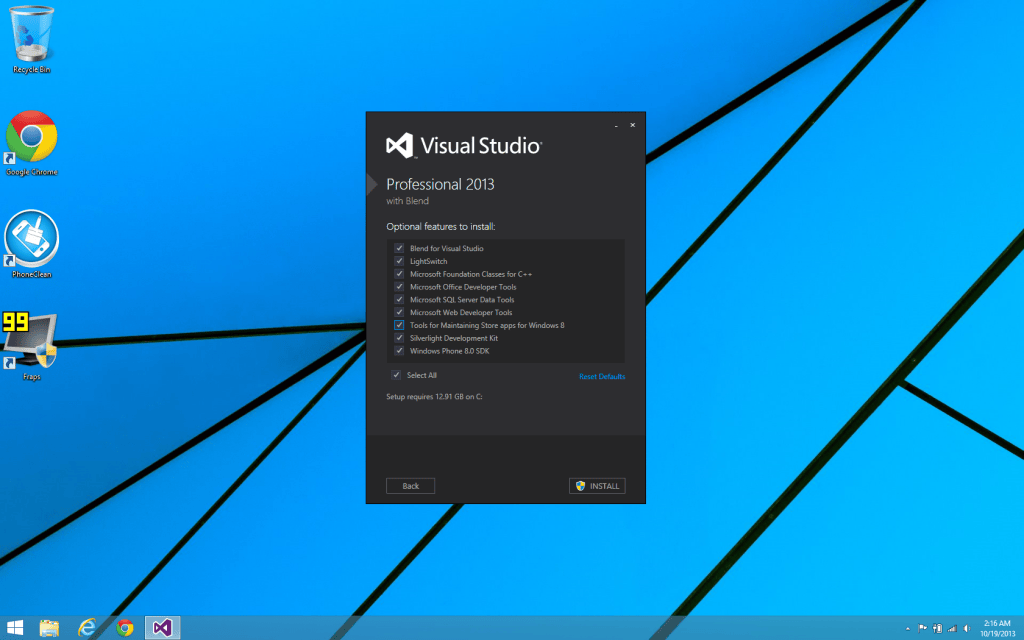Toggle the LightSwitch checkbox
The height and width of the screenshot is (640, 1024).
(x=399, y=261)
